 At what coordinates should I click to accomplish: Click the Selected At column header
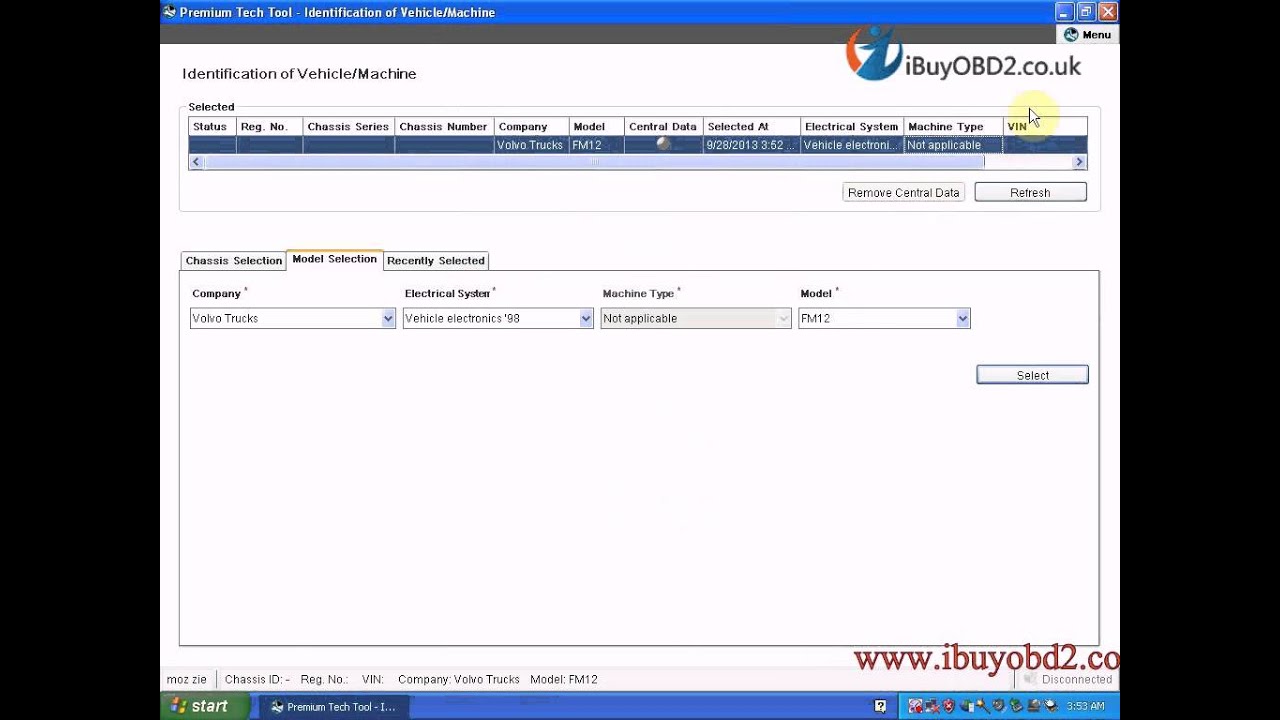tap(751, 126)
